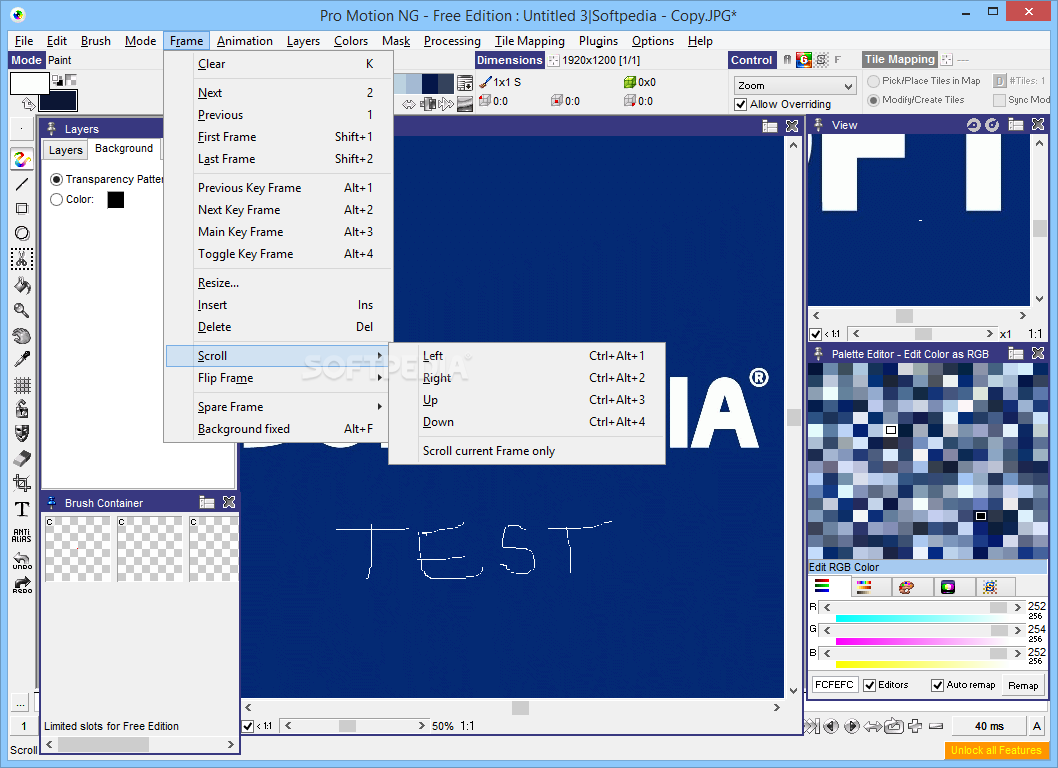Select Pick/Place Tiles in Map option
Viewport: 1058px width, 768px height.
(874, 81)
